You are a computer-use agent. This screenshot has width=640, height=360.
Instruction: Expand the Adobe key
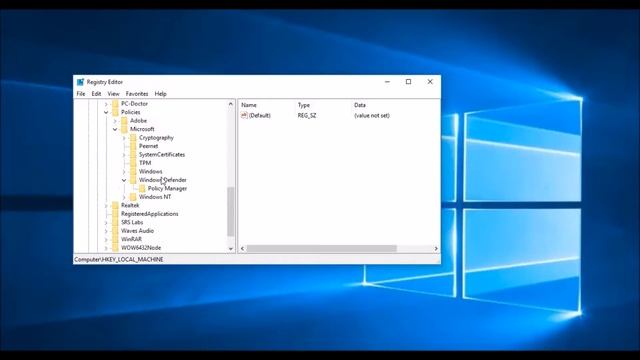(115, 121)
